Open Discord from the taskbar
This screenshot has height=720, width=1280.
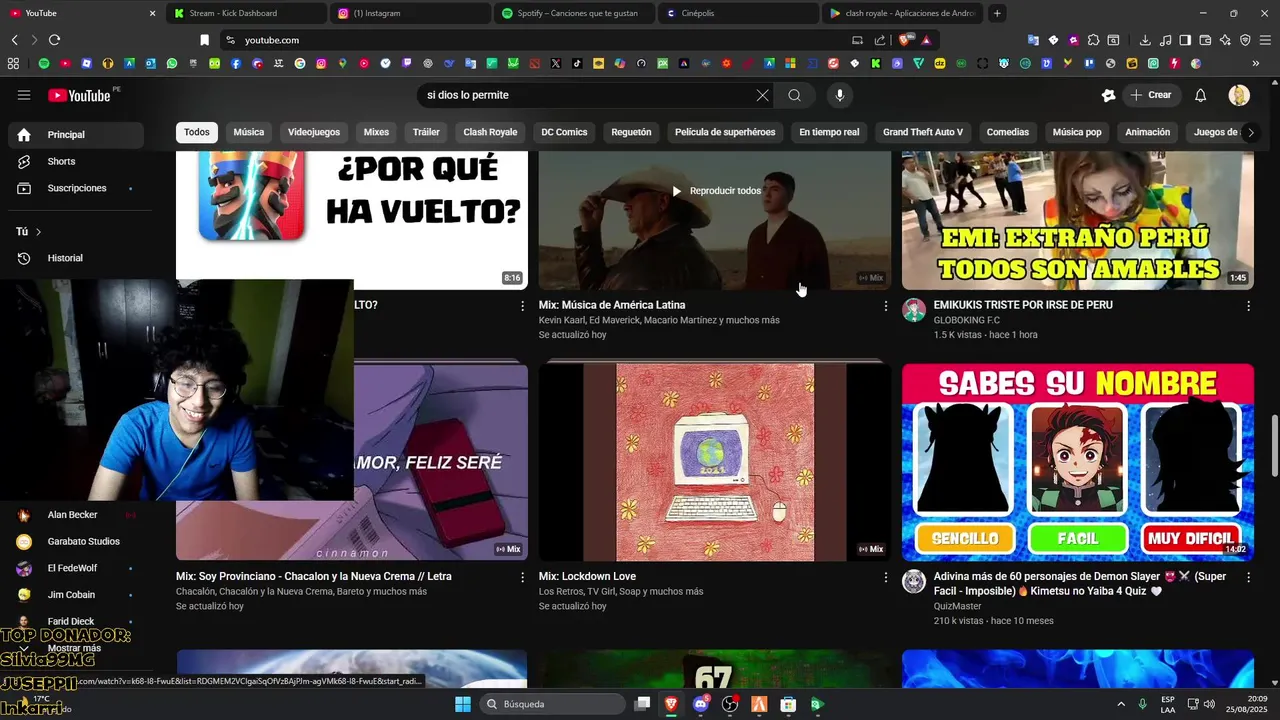(x=701, y=704)
